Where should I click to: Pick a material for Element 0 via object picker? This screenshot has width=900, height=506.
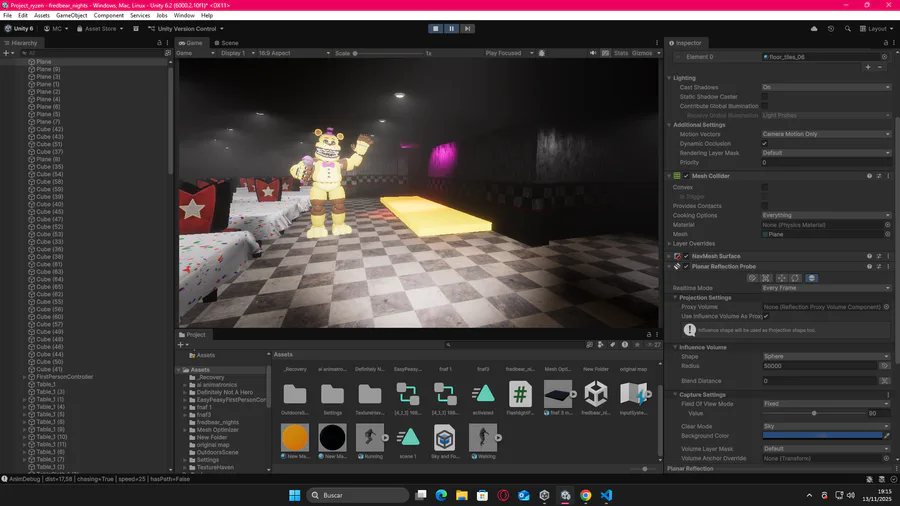tap(885, 57)
